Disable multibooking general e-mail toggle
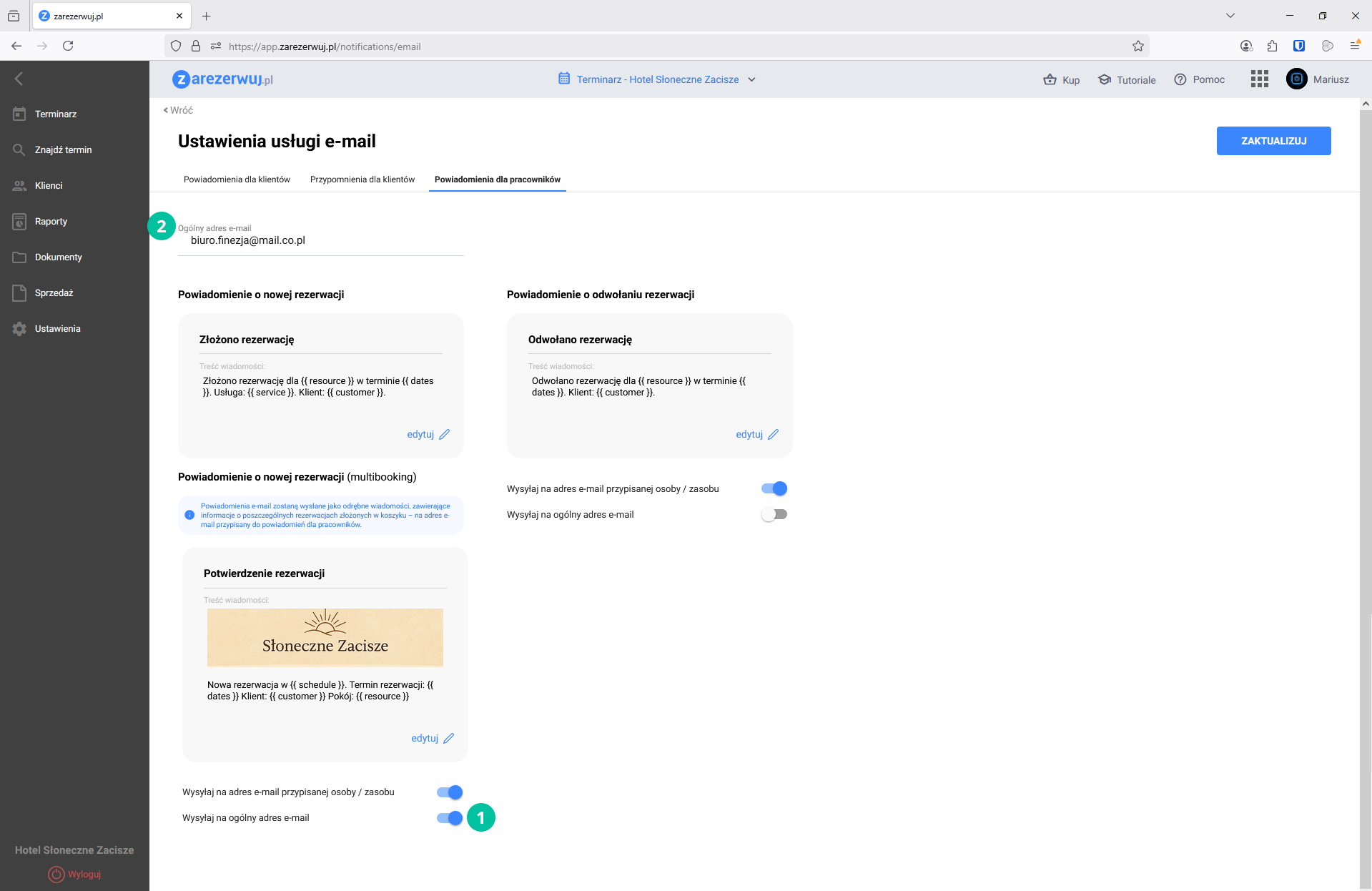 coord(450,818)
